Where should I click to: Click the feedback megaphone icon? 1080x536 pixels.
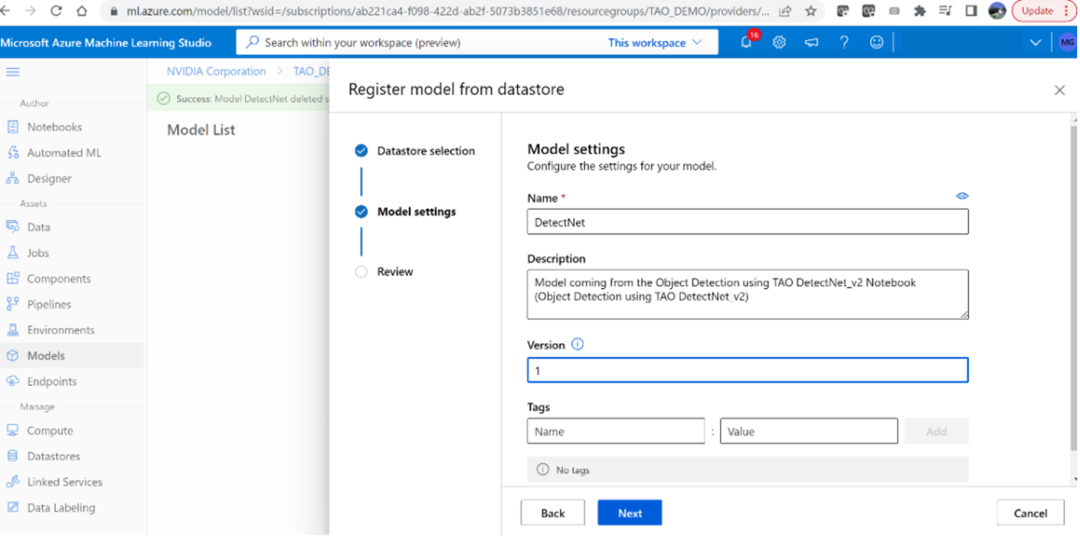click(x=811, y=42)
